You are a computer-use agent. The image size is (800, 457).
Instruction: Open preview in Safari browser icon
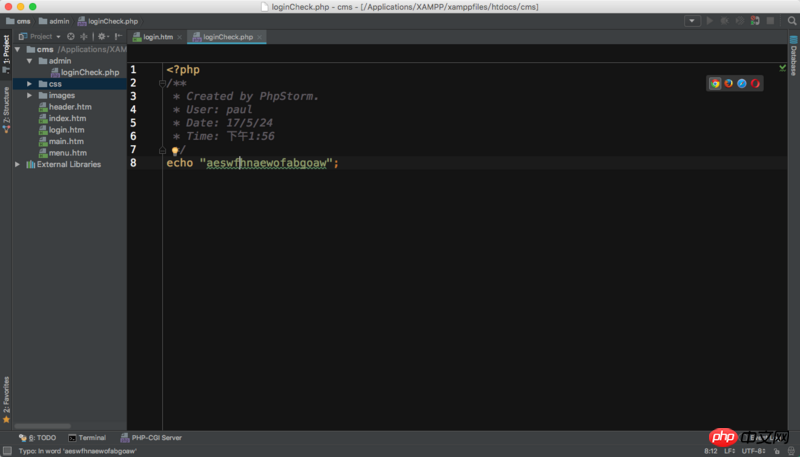pos(741,83)
